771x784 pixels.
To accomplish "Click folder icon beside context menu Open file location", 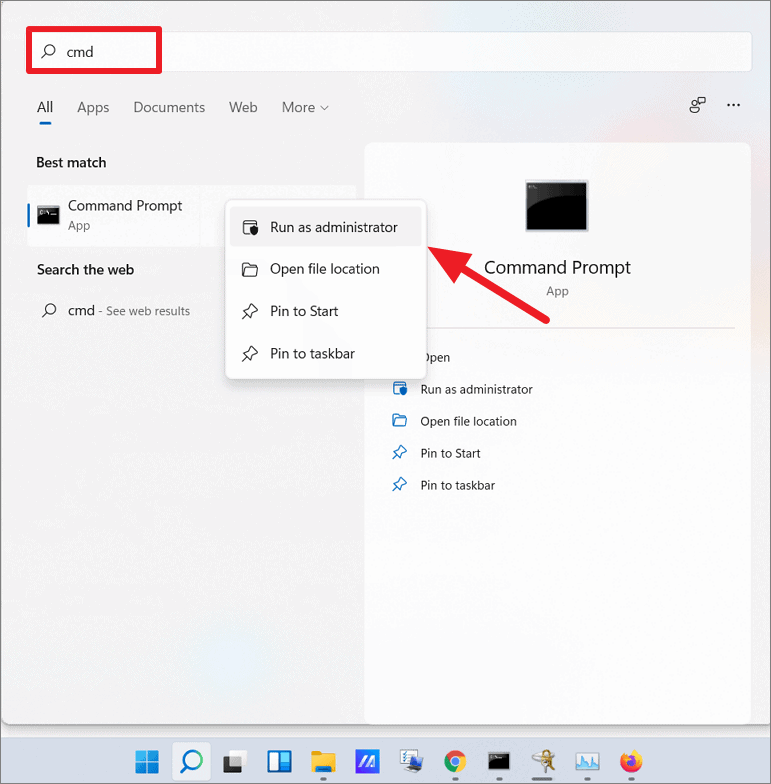I will [250, 270].
